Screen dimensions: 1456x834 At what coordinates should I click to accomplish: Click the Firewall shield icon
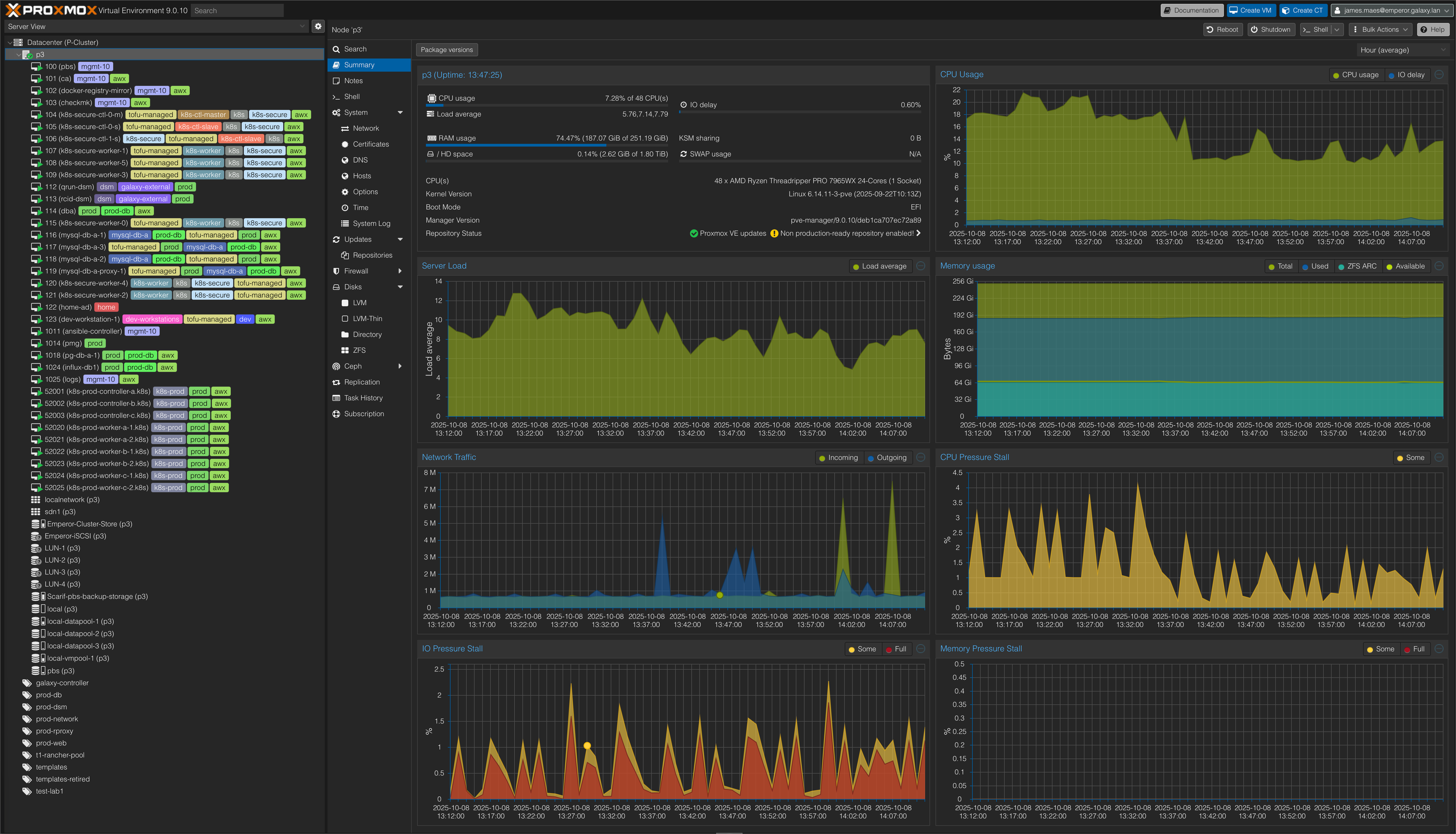pos(336,271)
